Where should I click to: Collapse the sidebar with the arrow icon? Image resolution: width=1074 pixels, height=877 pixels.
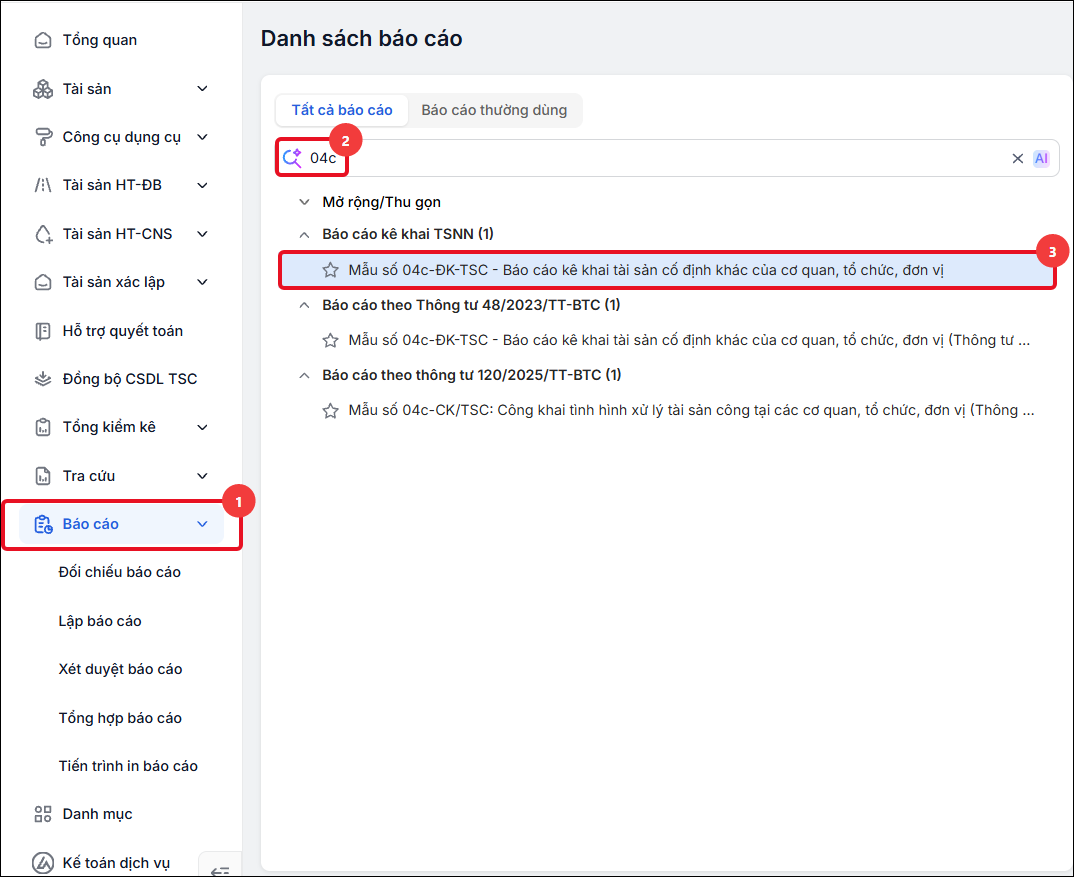click(x=220, y=870)
